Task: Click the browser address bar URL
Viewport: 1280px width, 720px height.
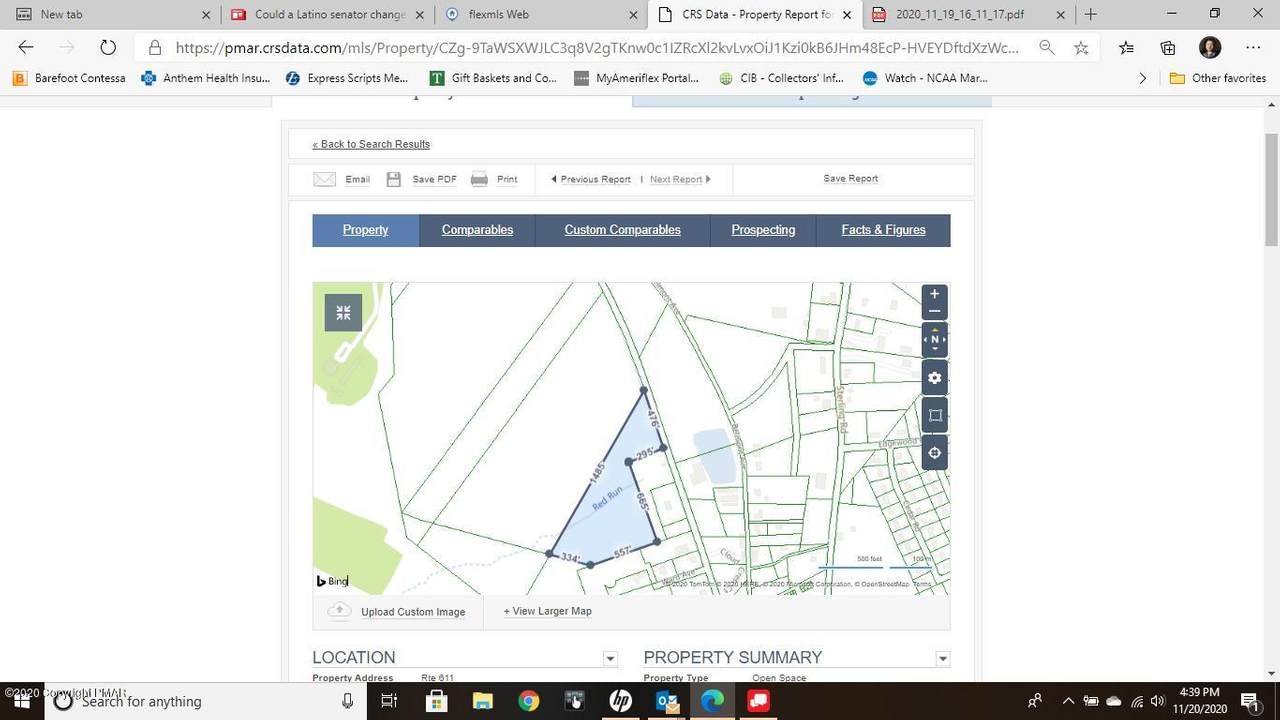Action: click(597, 47)
